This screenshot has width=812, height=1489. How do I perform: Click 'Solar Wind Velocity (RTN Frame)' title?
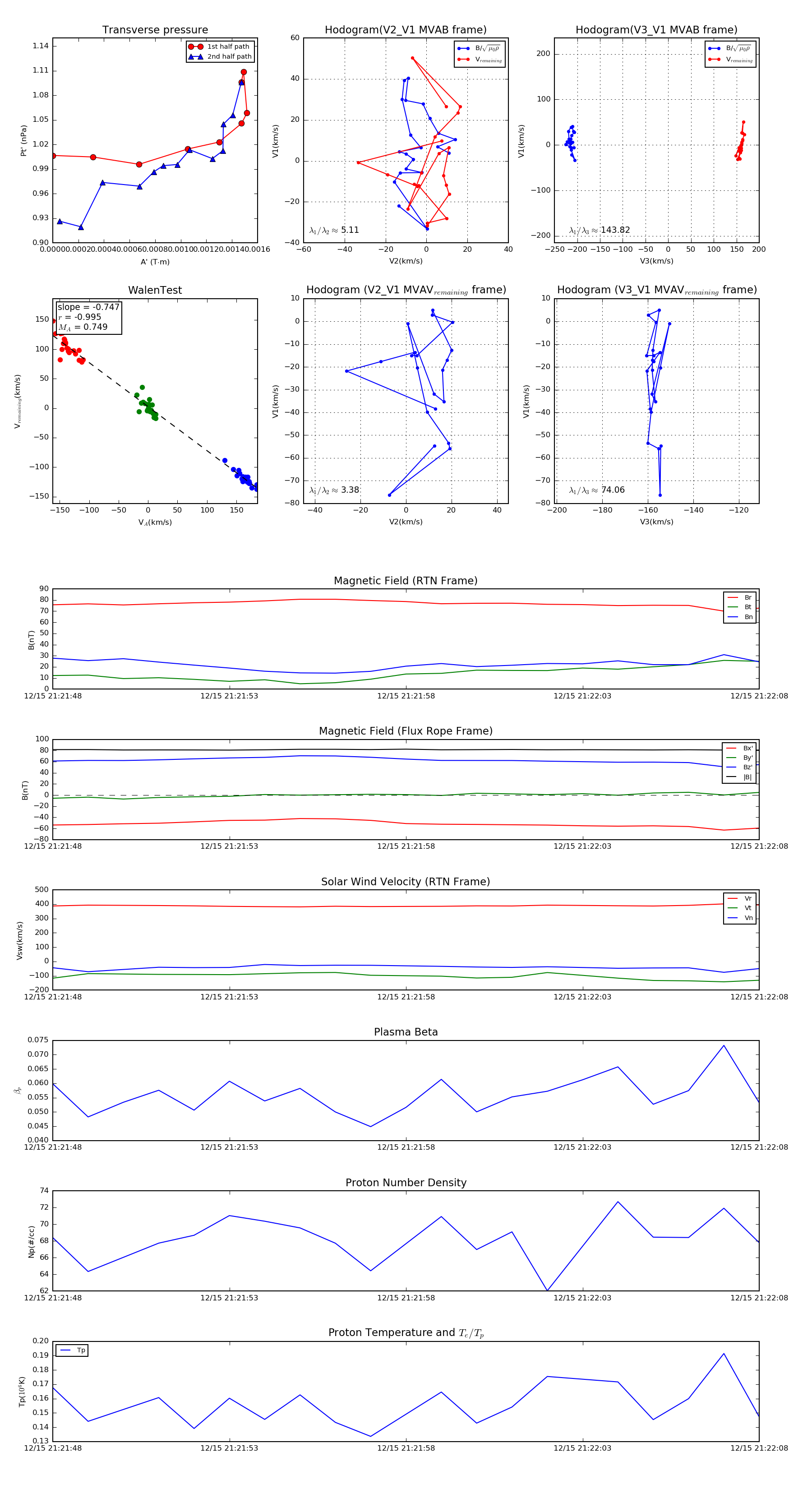[406, 882]
